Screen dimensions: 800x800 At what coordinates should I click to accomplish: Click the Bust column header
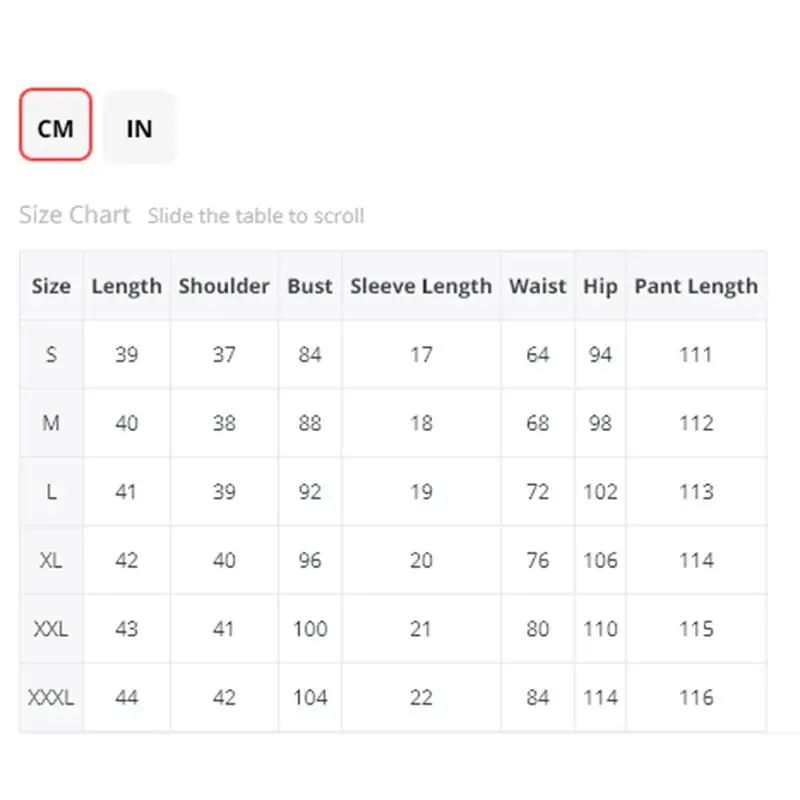310,286
